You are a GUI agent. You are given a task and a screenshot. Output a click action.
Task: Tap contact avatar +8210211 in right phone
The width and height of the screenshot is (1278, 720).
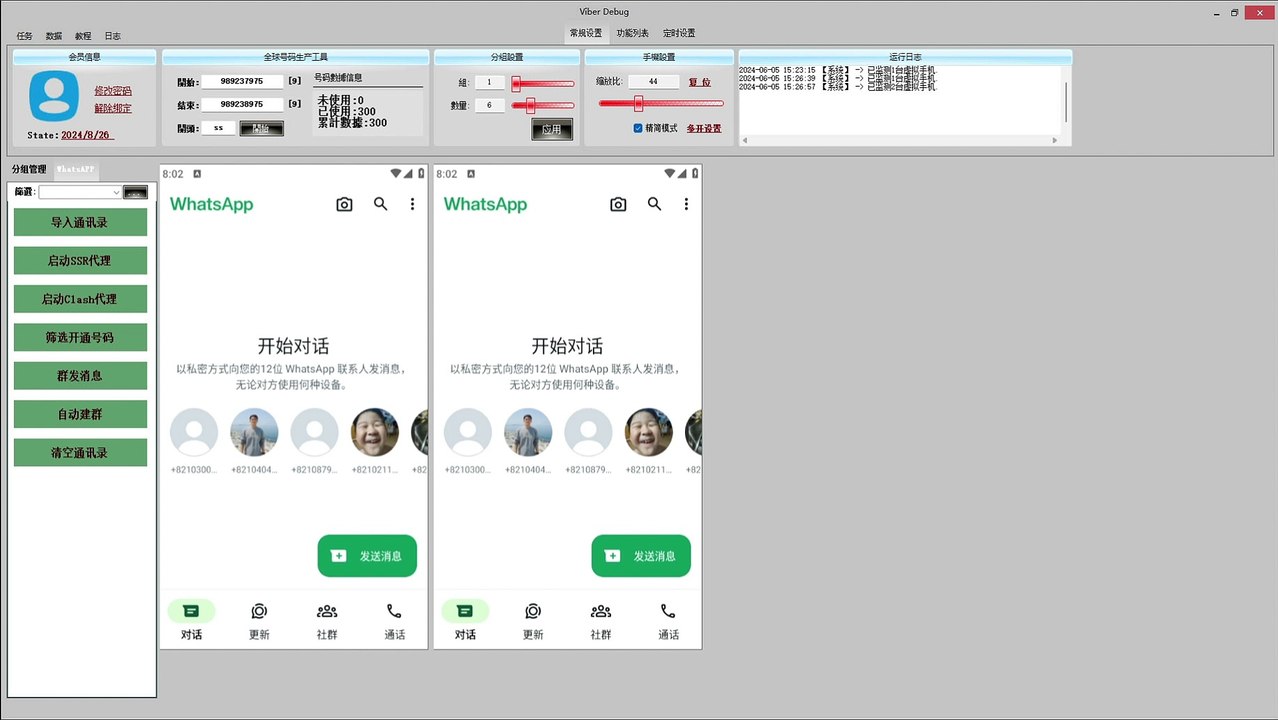click(649, 433)
